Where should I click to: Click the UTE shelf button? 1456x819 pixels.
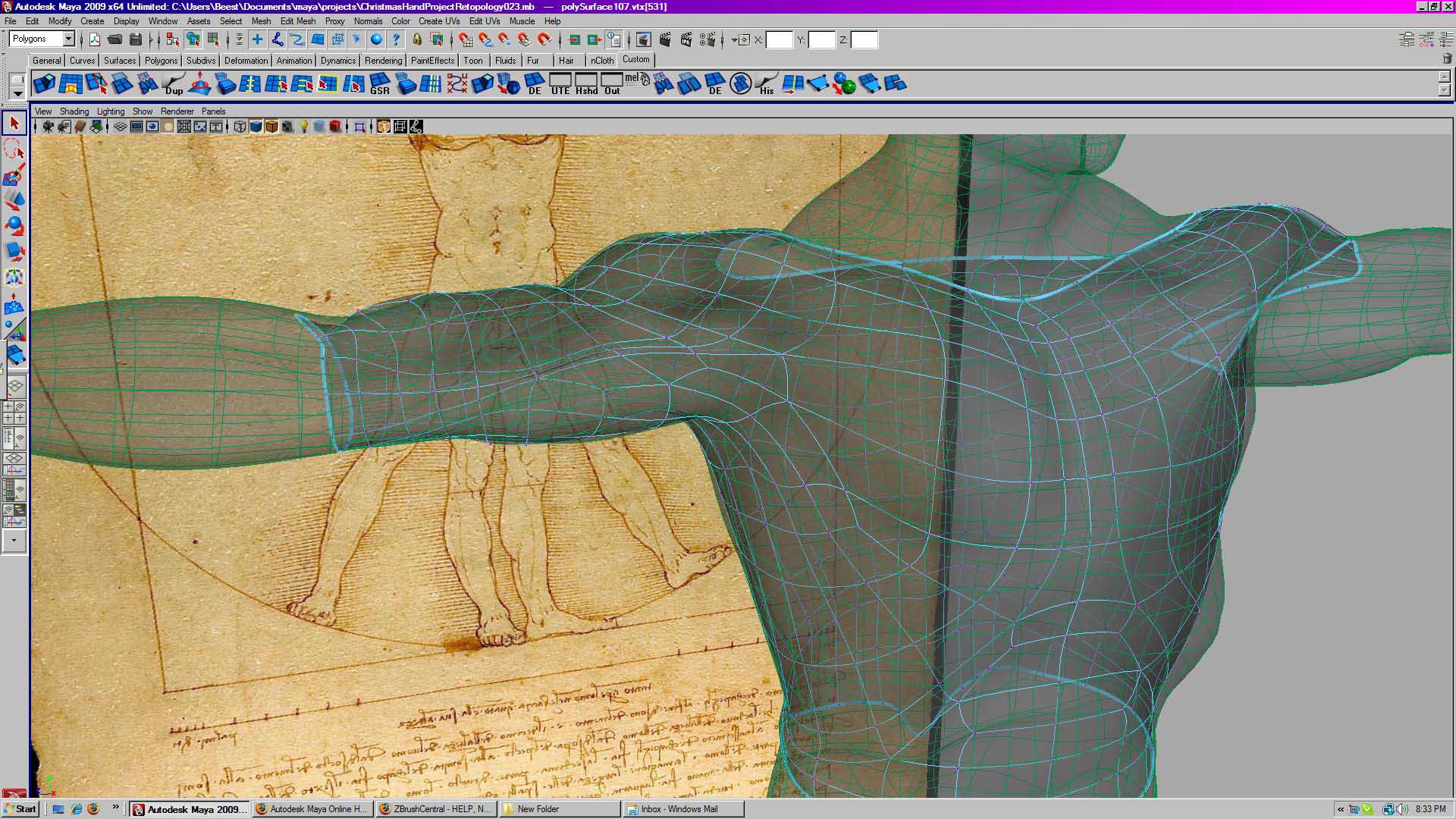[560, 83]
